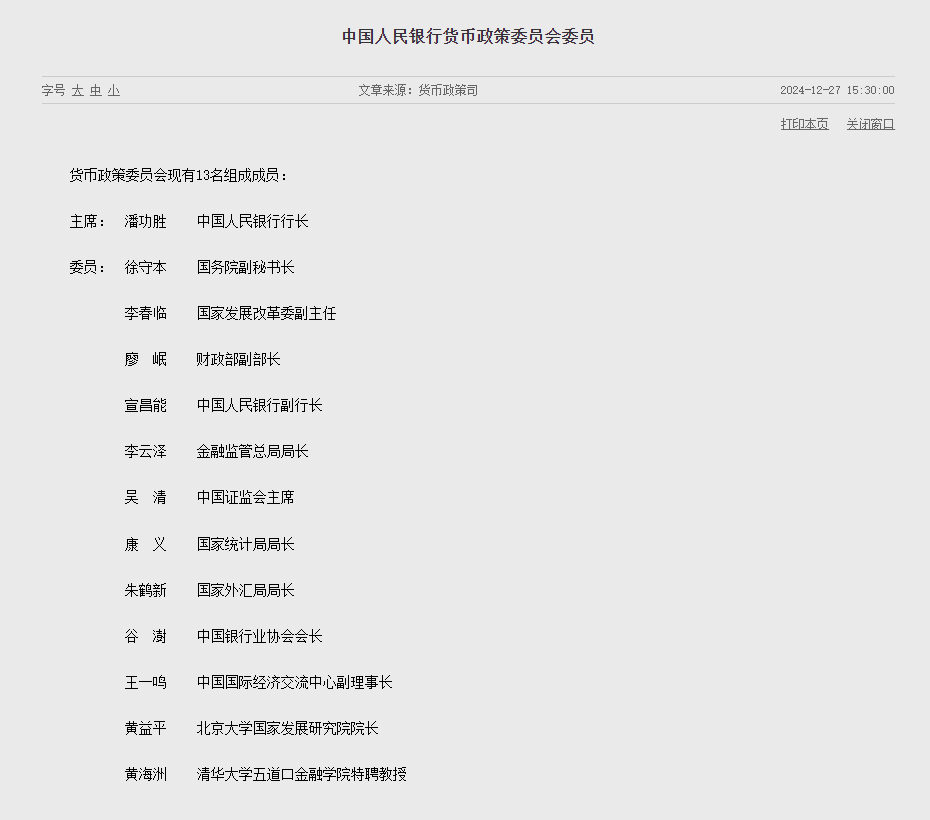930x820 pixels.
Task: Click the member name 王一鸣
Action: [145, 683]
